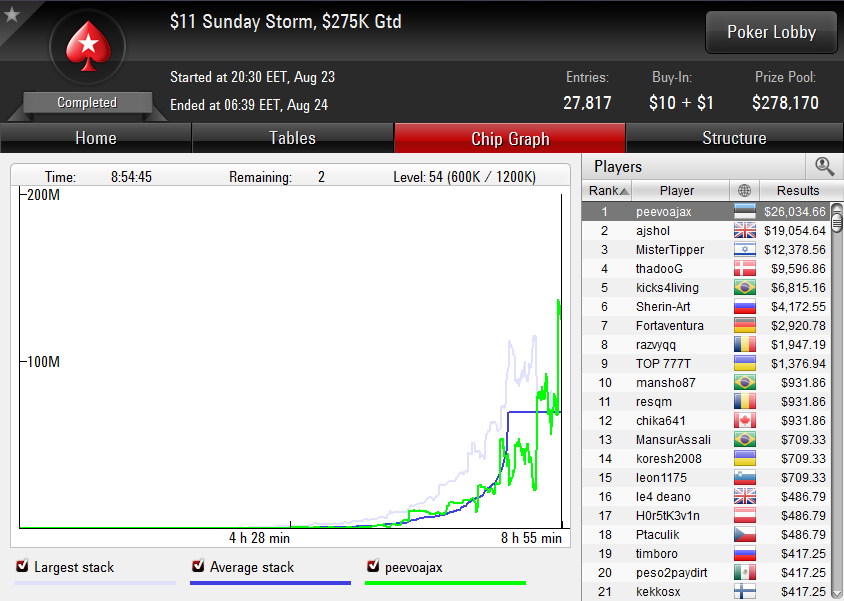
Task: Click the UK flag beside le4 deano
Action: tap(745, 497)
